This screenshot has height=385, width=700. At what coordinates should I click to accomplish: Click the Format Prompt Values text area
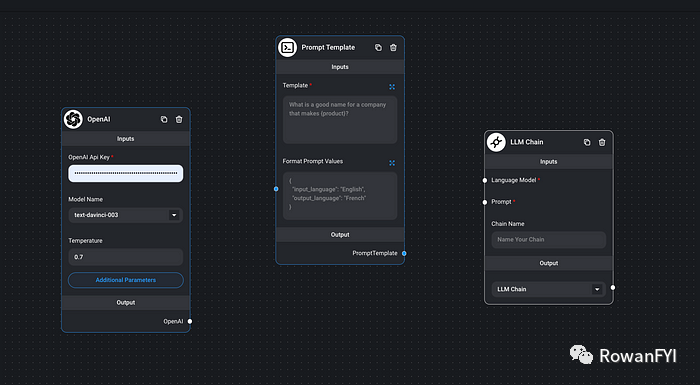pos(340,196)
